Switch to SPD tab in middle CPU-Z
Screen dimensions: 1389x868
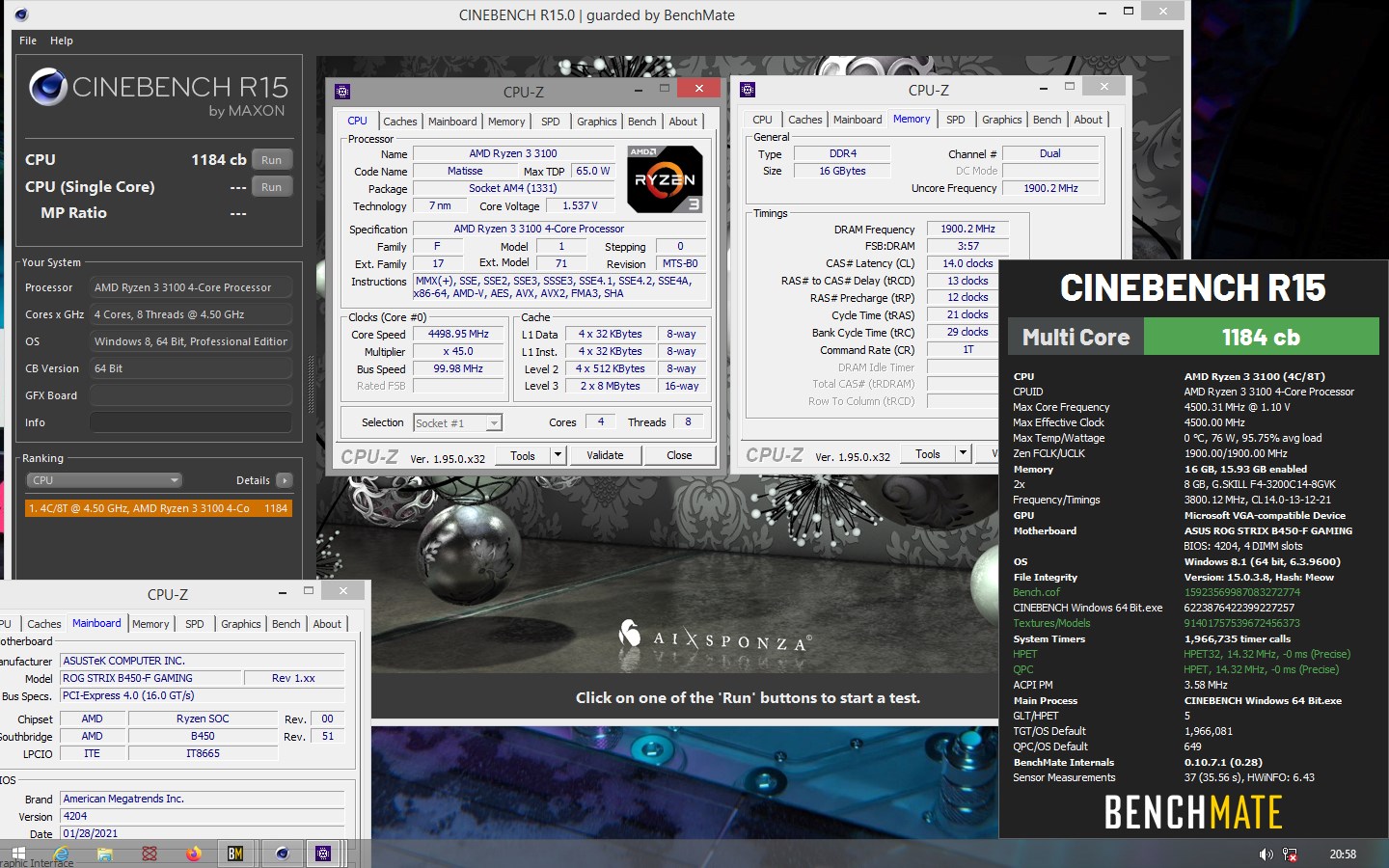tap(551, 122)
